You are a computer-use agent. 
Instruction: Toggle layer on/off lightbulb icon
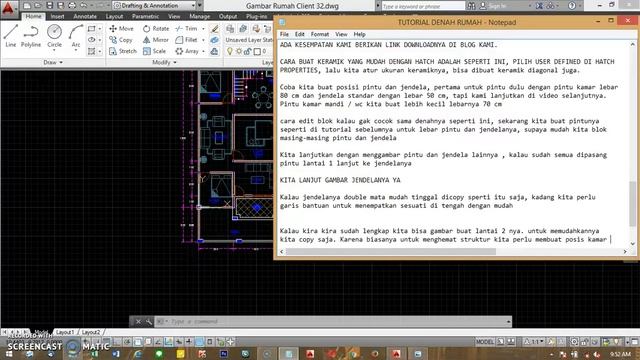(229, 51)
